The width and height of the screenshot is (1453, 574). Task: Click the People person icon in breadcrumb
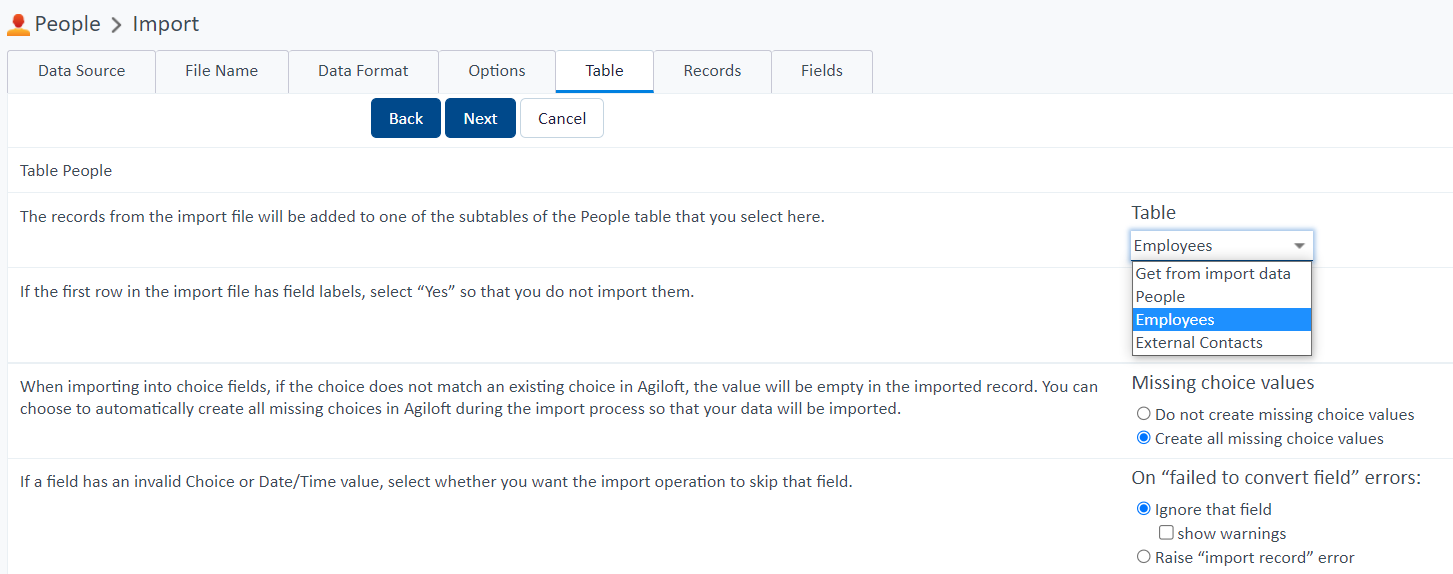[18, 25]
